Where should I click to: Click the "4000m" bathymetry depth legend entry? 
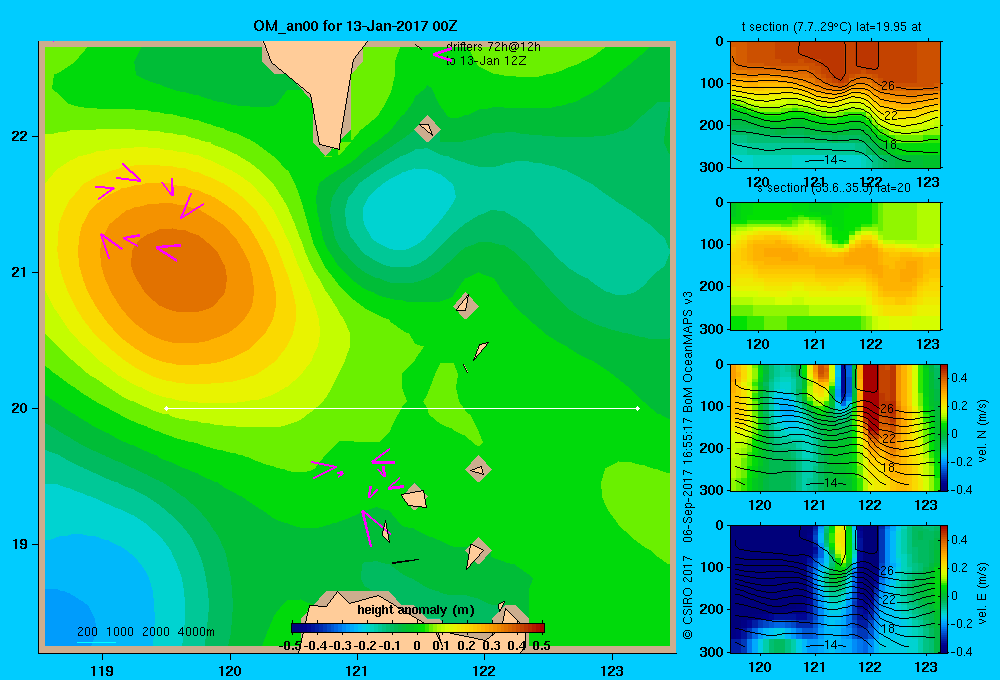click(x=196, y=632)
